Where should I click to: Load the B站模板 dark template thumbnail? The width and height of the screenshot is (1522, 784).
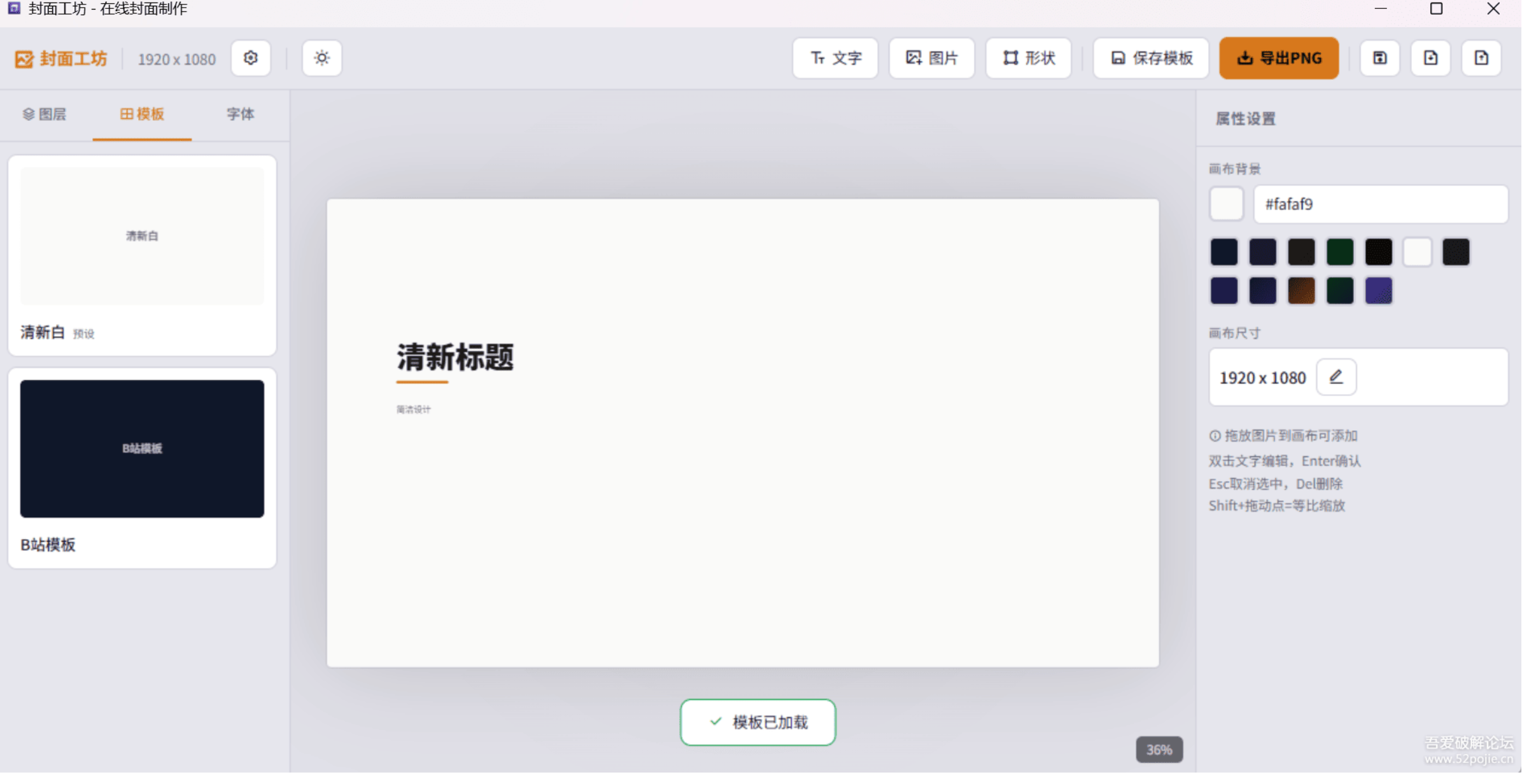tap(142, 449)
